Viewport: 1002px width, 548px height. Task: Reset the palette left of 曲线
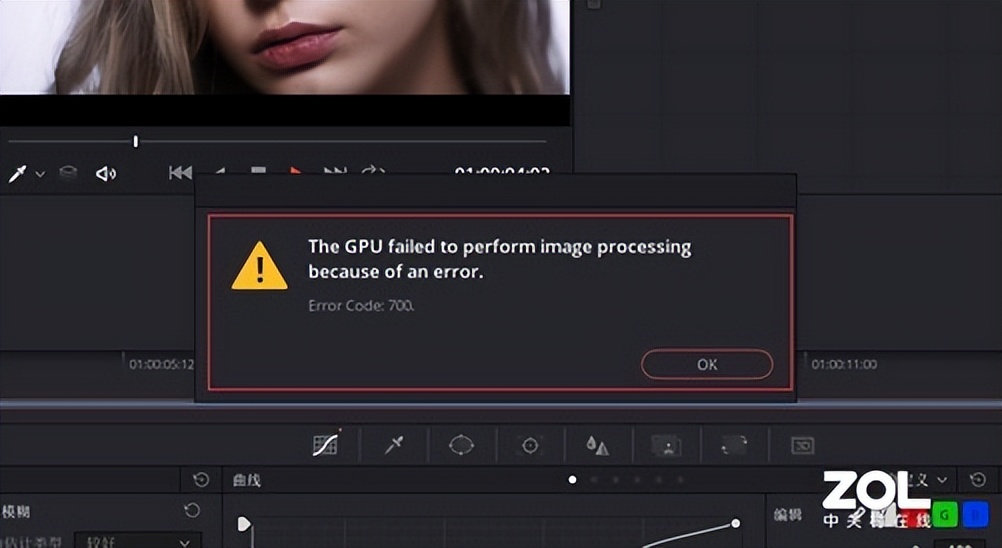201,480
